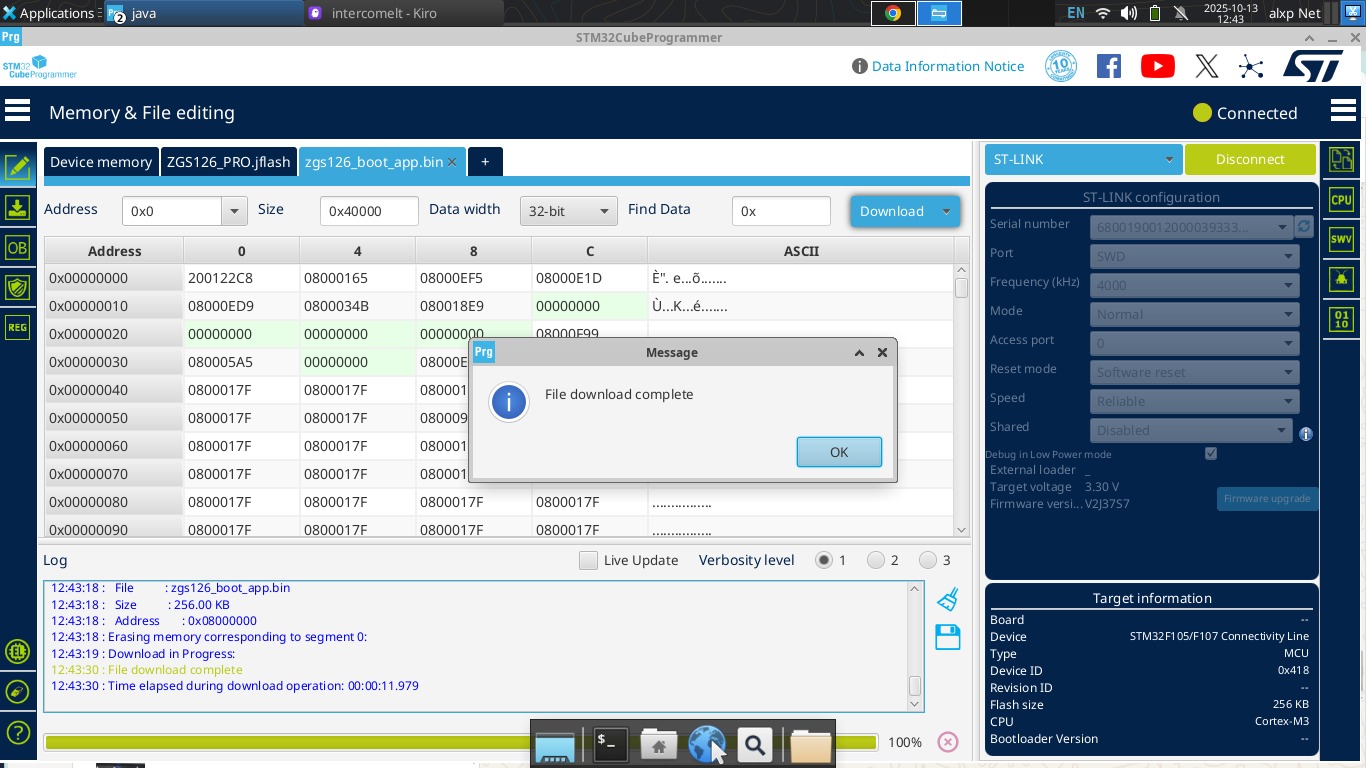This screenshot has width=1366, height=768.
Task: Open the Data width dropdown
Action: [x=568, y=211]
